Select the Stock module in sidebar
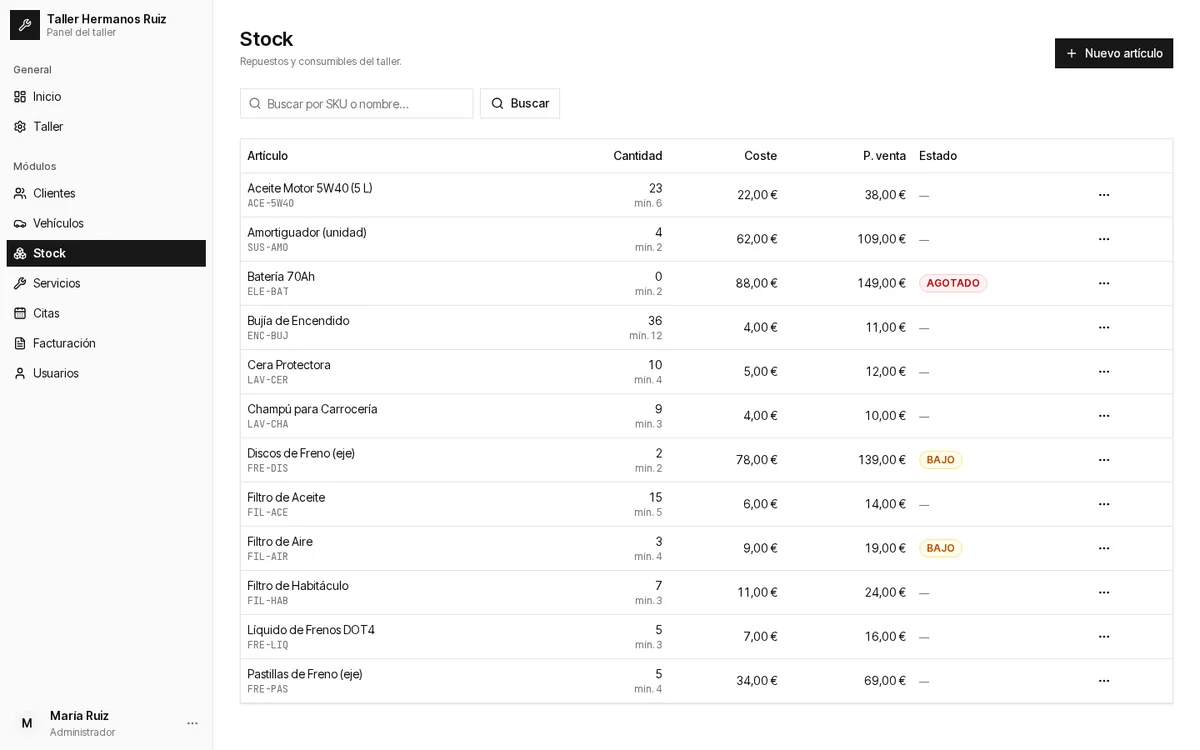Image resolution: width=1200 pixels, height=750 pixels. point(106,253)
